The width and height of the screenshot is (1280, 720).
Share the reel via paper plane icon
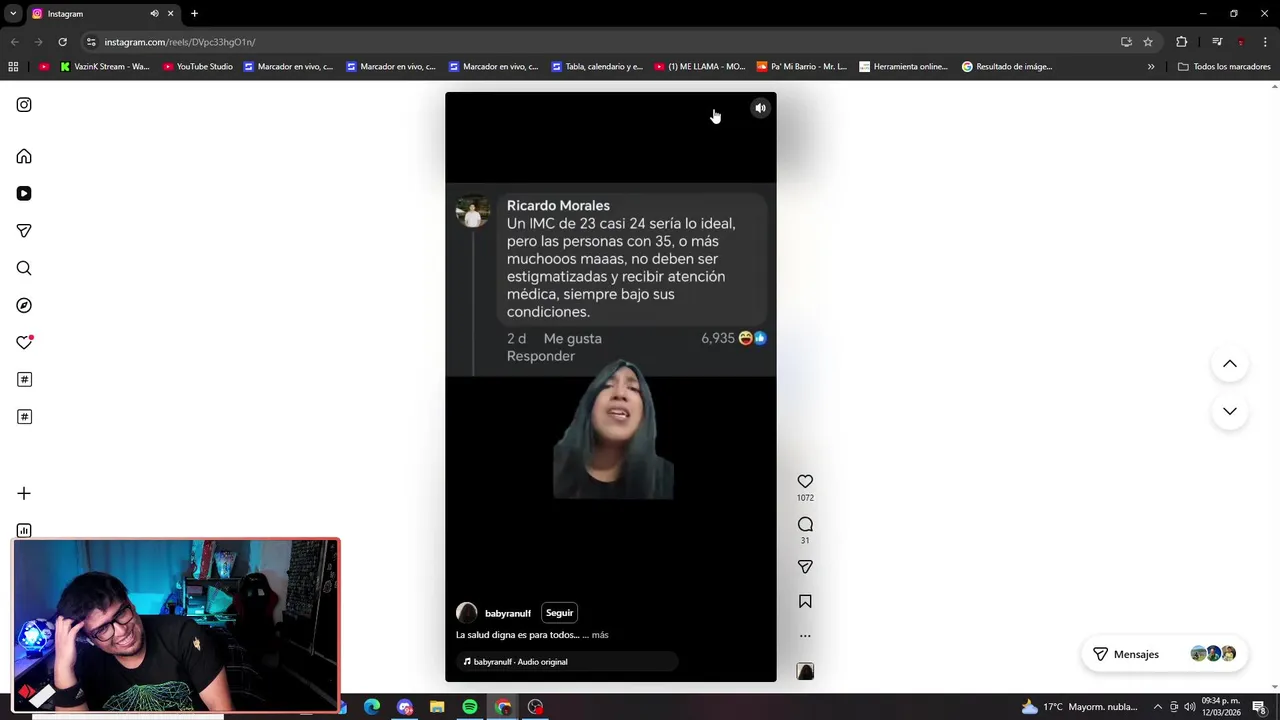click(x=805, y=567)
